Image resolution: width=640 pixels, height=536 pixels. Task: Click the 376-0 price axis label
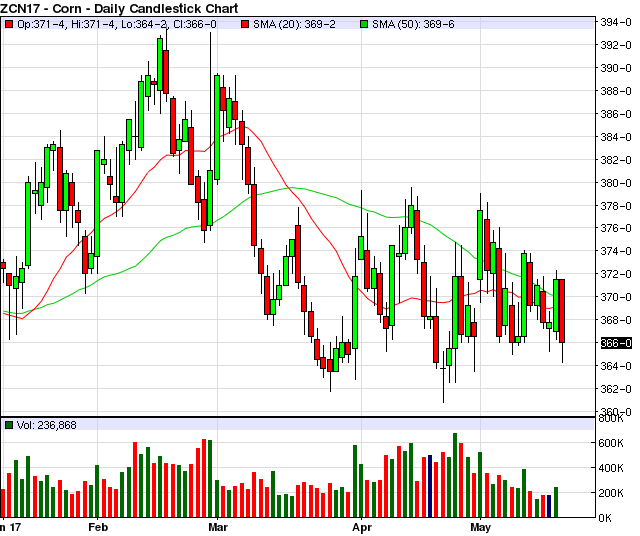(x=616, y=228)
